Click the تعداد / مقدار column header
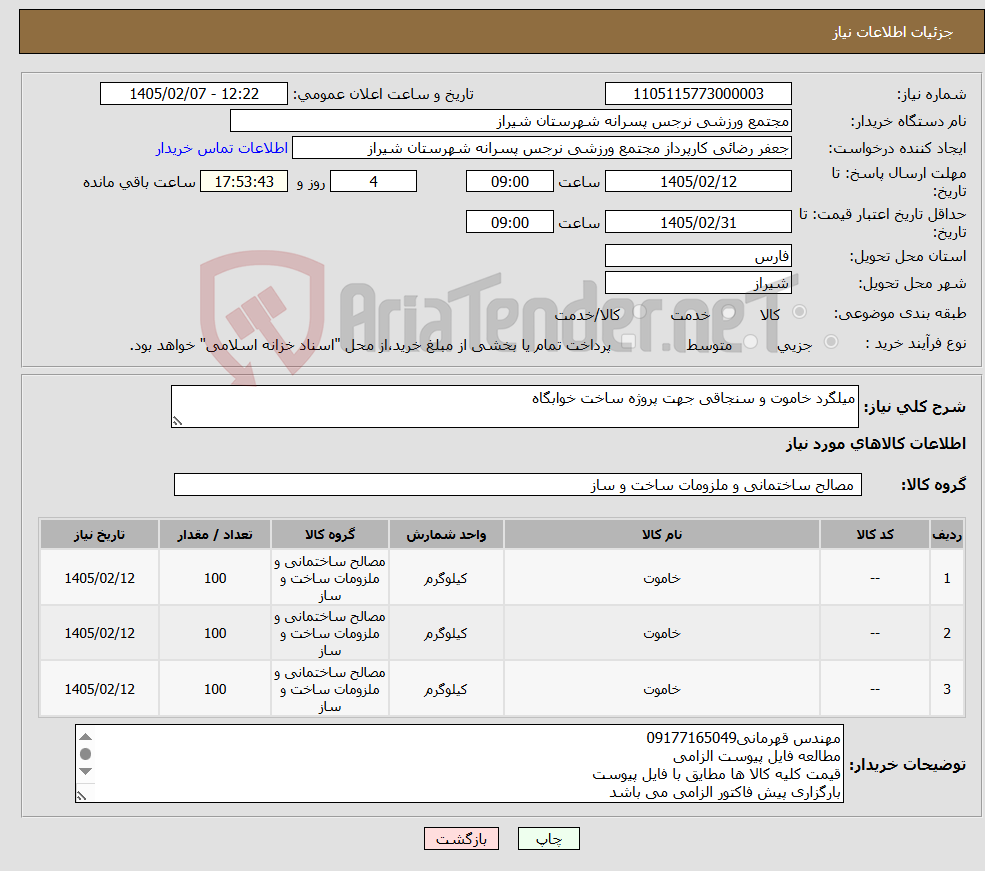The width and height of the screenshot is (985, 871). [x=215, y=534]
